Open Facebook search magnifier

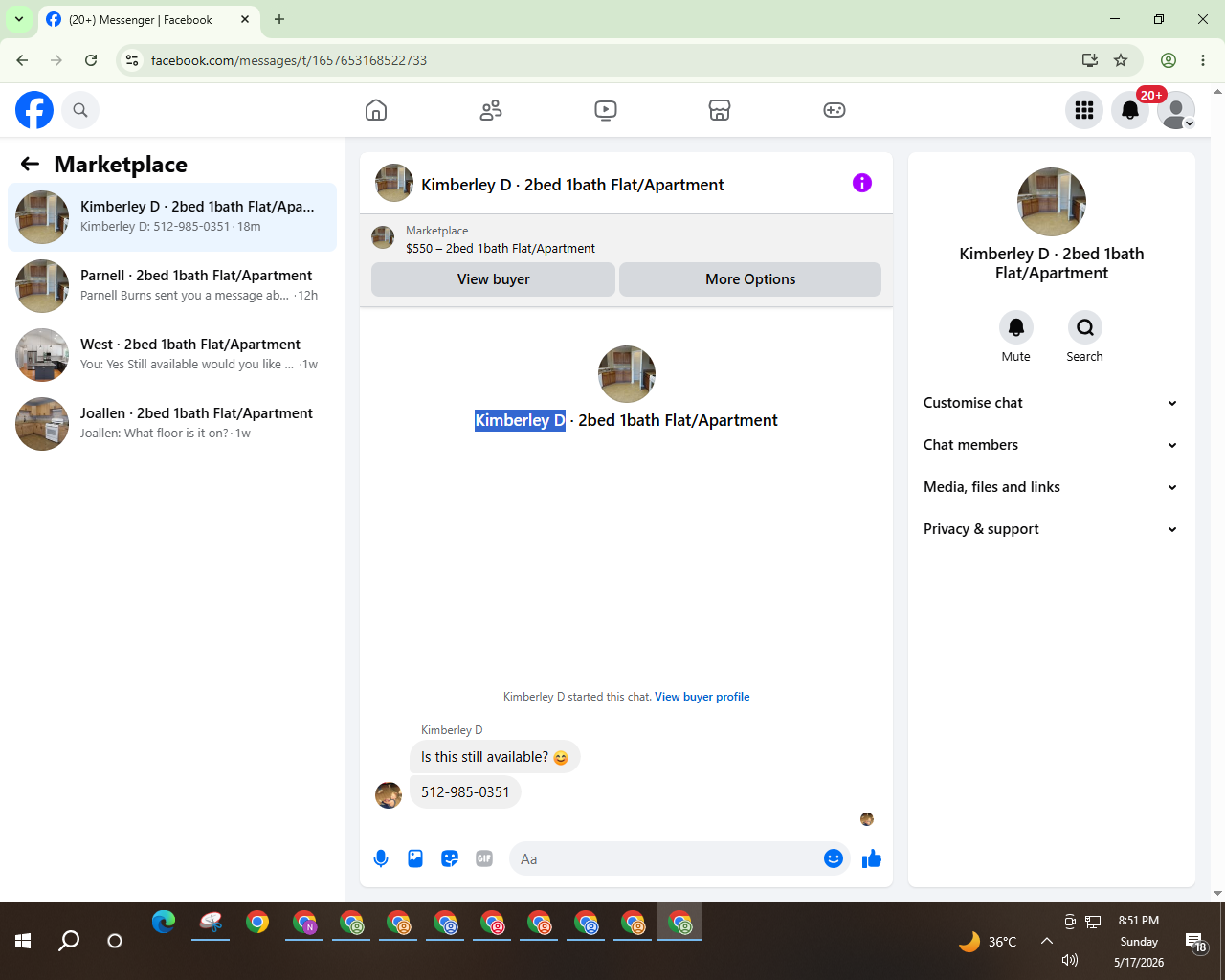pyautogui.click(x=80, y=110)
